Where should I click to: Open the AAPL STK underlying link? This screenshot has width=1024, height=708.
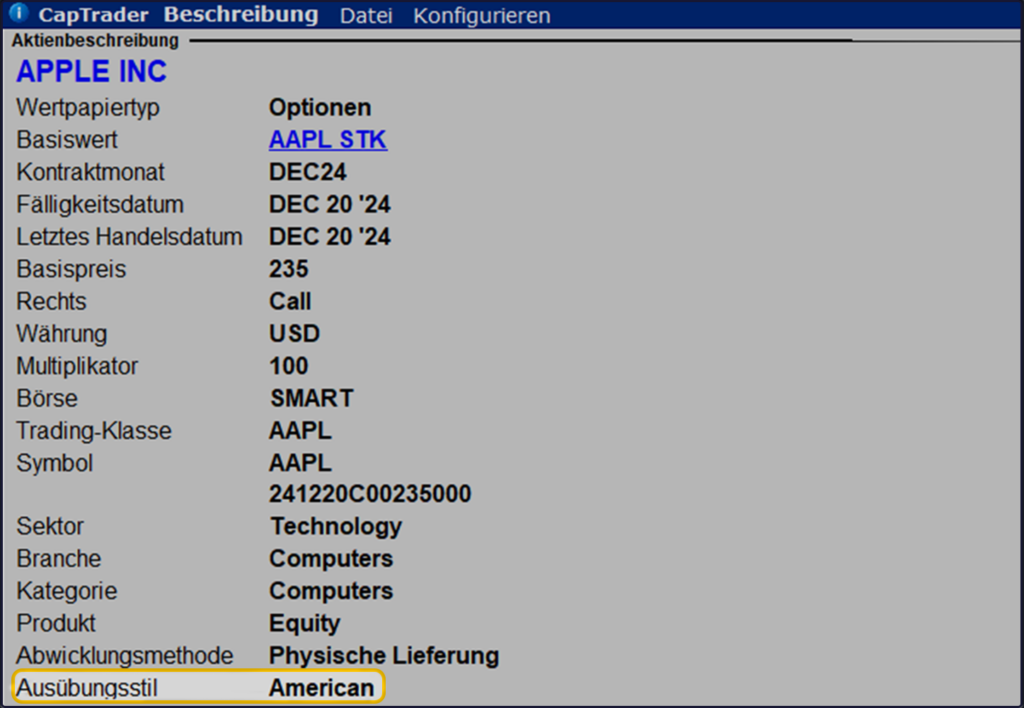pyautogui.click(x=328, y=140)
